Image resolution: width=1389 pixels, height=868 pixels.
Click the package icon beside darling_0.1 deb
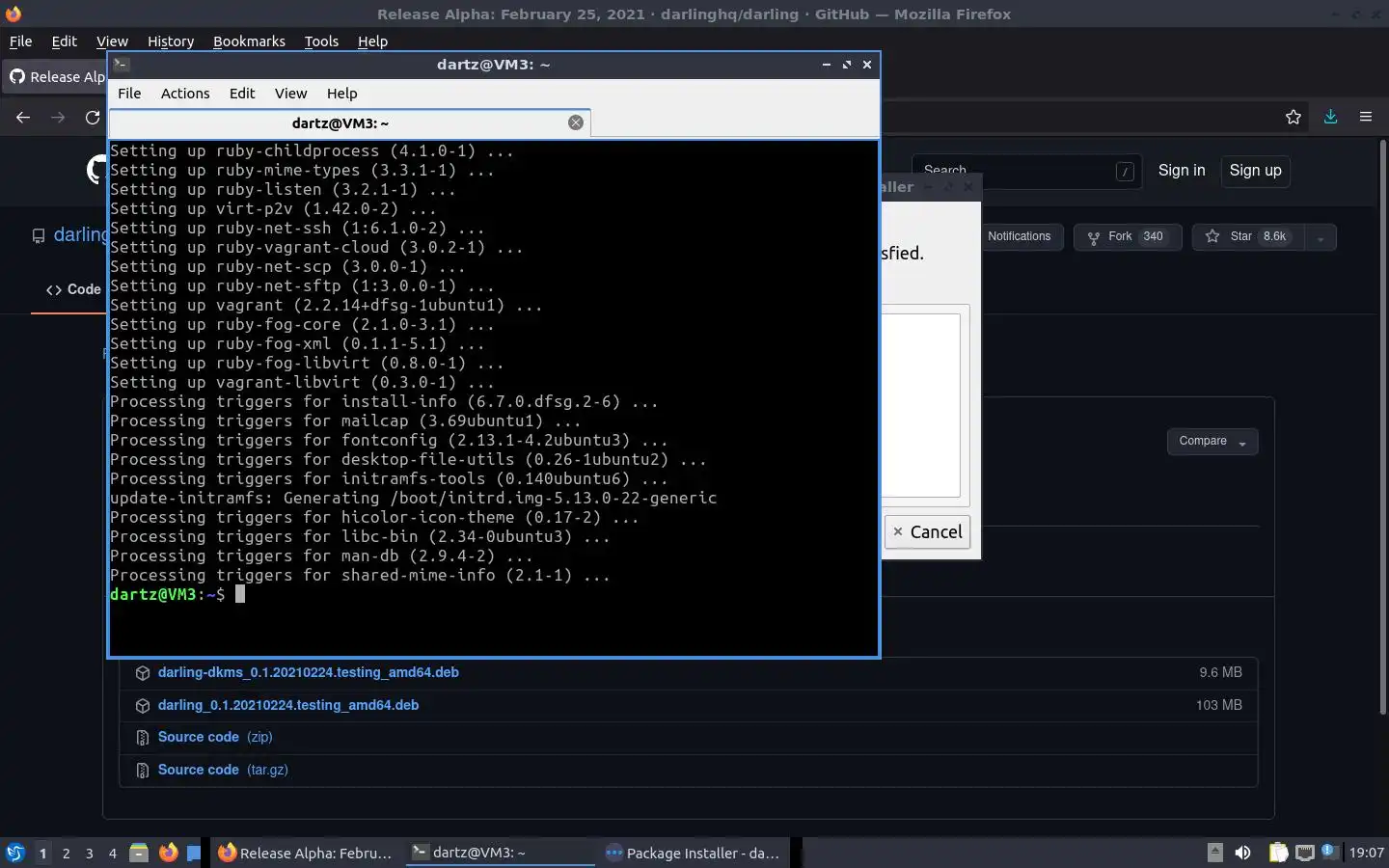[142, 706]
